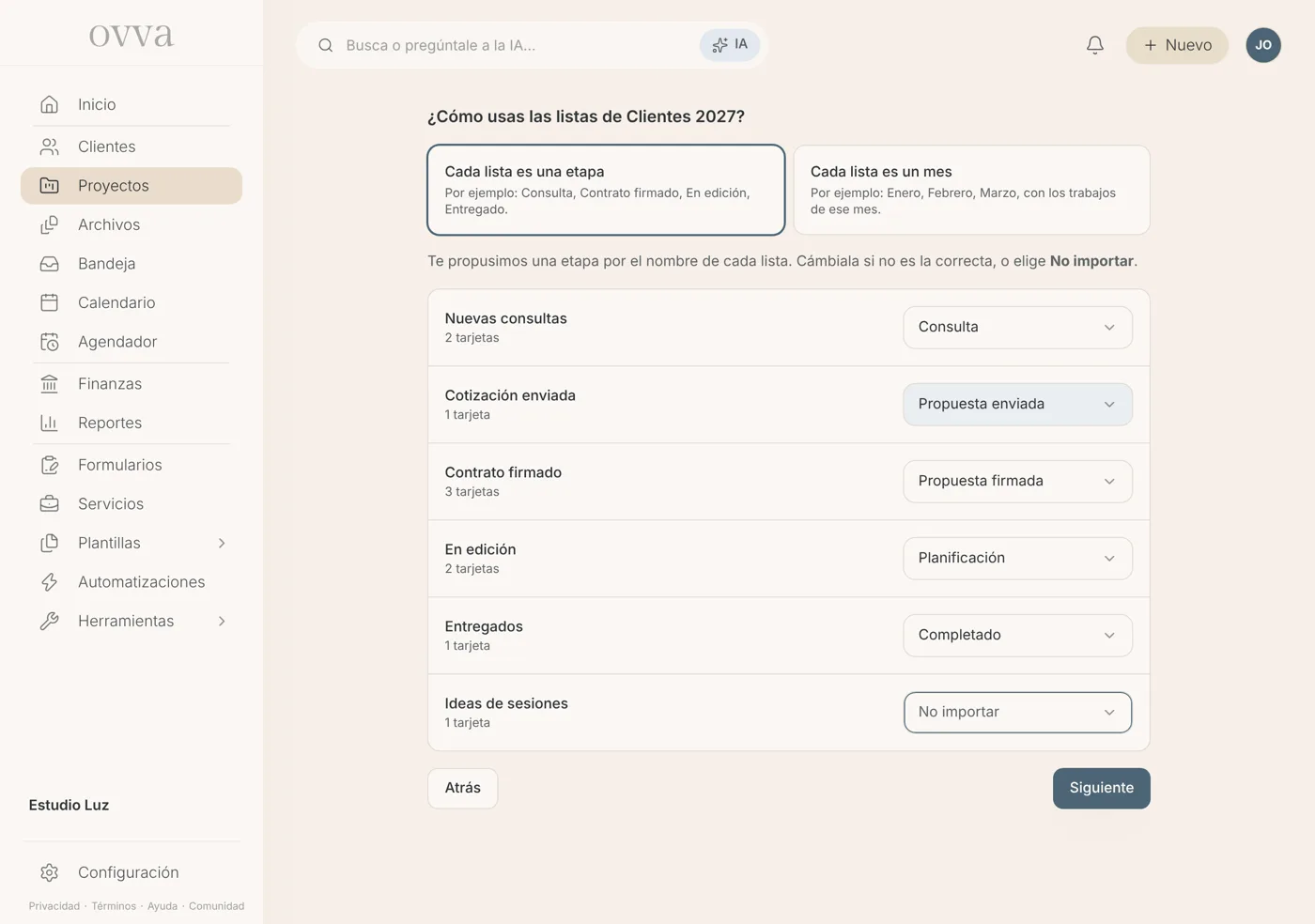1315x924 pixels.
Task: Click the search magnifier icon
Action: click(326, 45)
